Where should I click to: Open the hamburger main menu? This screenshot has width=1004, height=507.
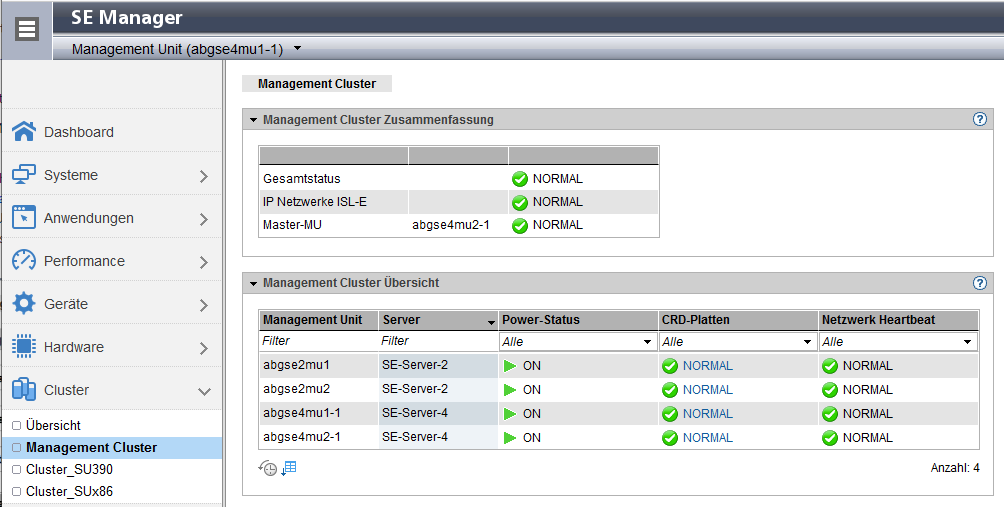[x=27, y=29]
